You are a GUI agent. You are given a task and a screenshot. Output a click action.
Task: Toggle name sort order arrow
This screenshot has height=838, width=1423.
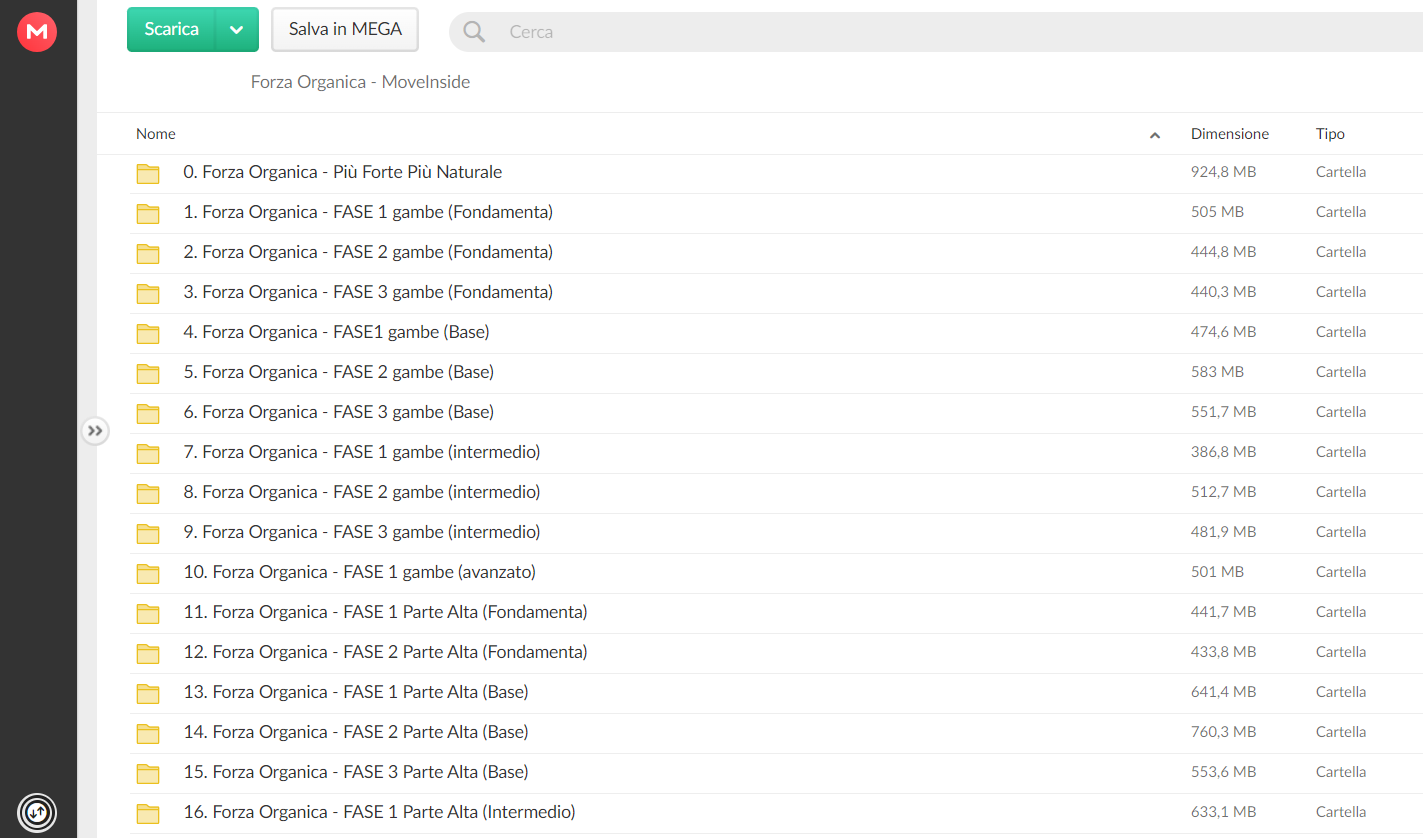coord(1155,135)
